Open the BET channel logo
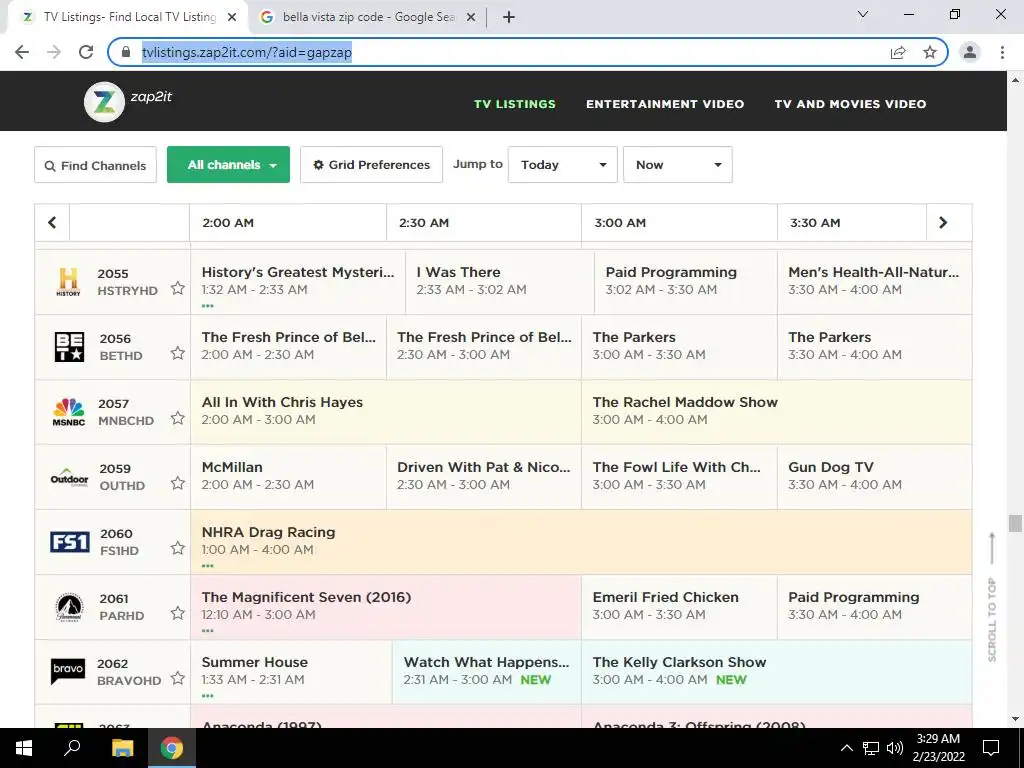1024x768 pixels. pyautogui.click(x=69, y=347)
